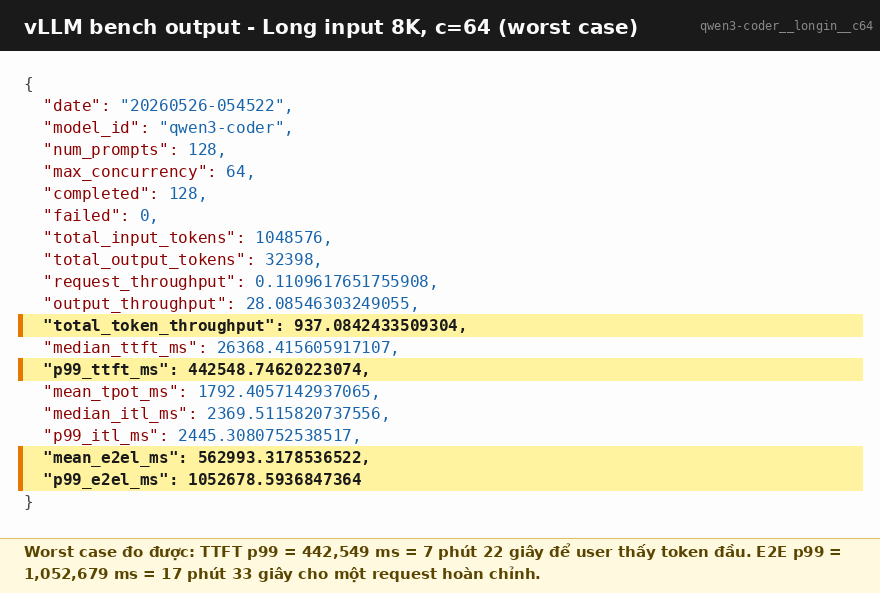Click the highlighted "total_token_throughput" line
Viewport: 880px width, 593px height.
[x=441, y=325]
